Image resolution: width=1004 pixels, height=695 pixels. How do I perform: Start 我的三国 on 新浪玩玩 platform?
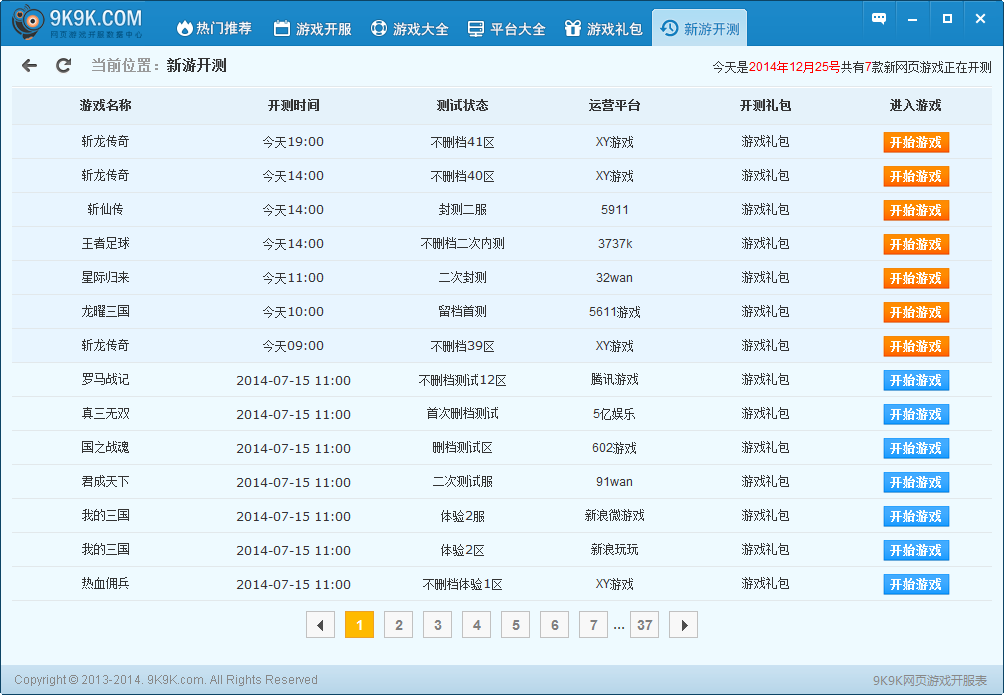click(x=916, y=550)
